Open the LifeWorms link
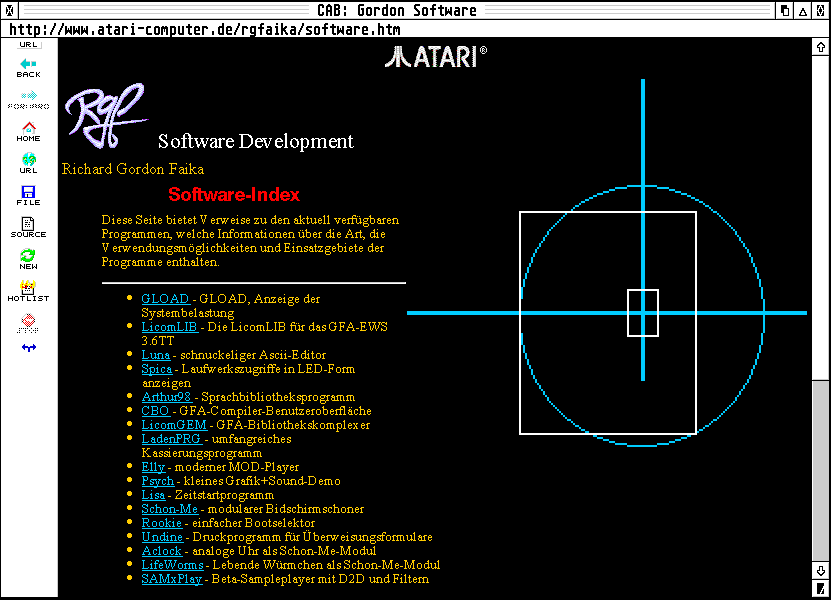831x600 pixels. [x=172, y=565]
